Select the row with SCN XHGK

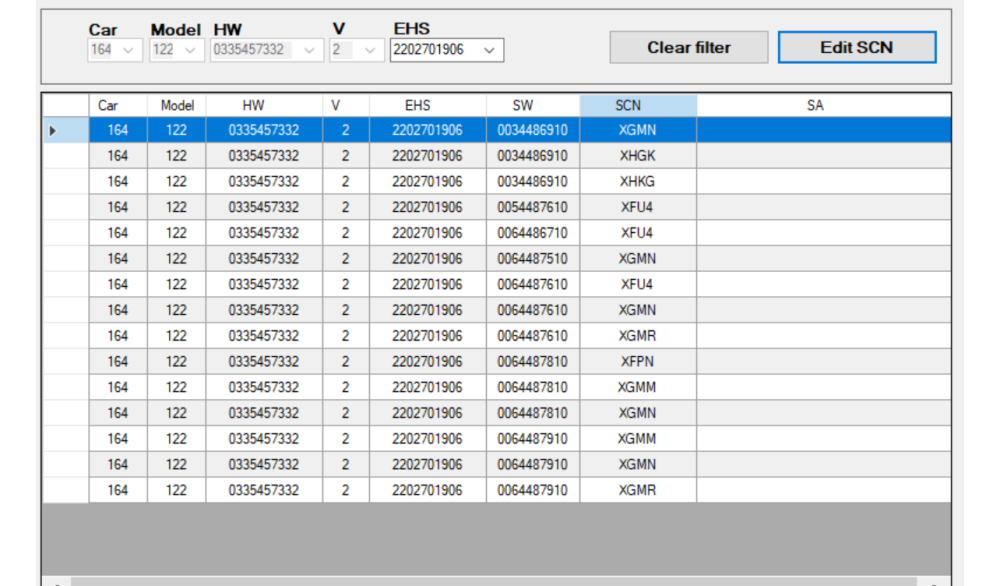click(x=637, y=156)
